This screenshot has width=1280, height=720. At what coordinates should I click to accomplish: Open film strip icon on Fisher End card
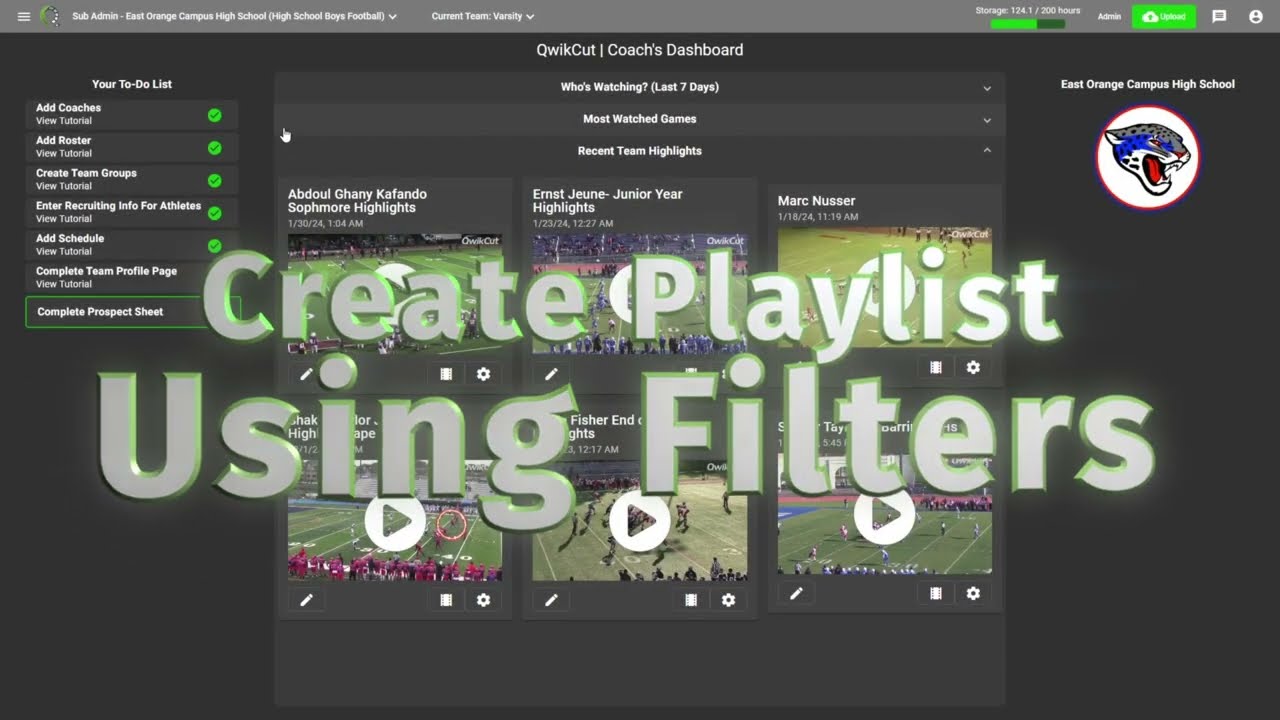(x=691, y=600)
